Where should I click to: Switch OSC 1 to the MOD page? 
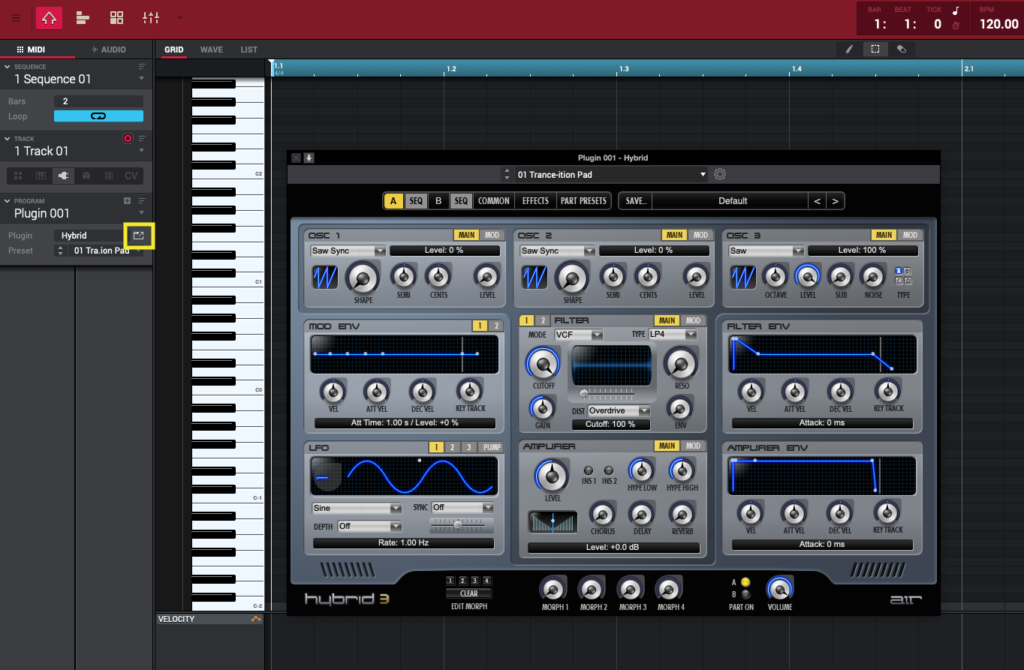click(x=492, y=235)
